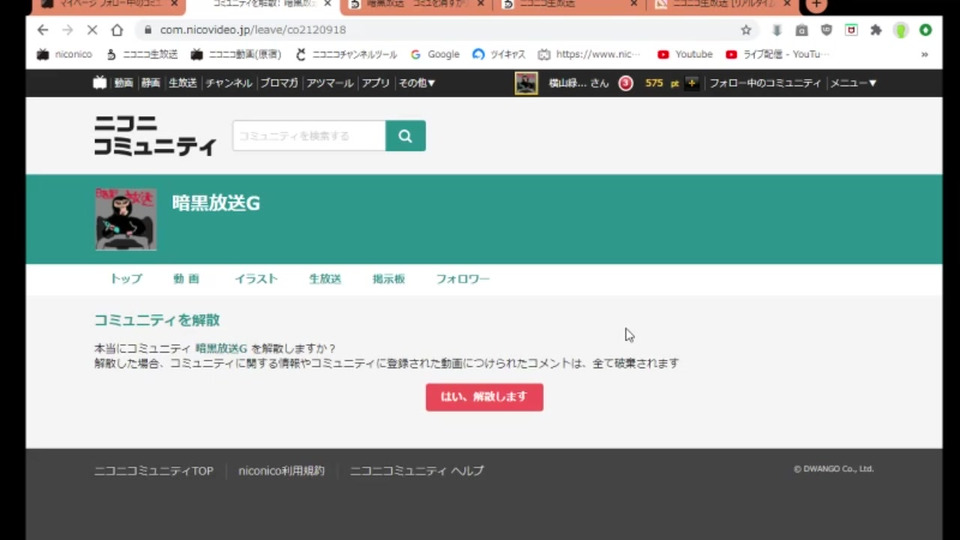Select アツマール in the navigation bar
Screen dimensions: 960x540
(x=330, y=83)
